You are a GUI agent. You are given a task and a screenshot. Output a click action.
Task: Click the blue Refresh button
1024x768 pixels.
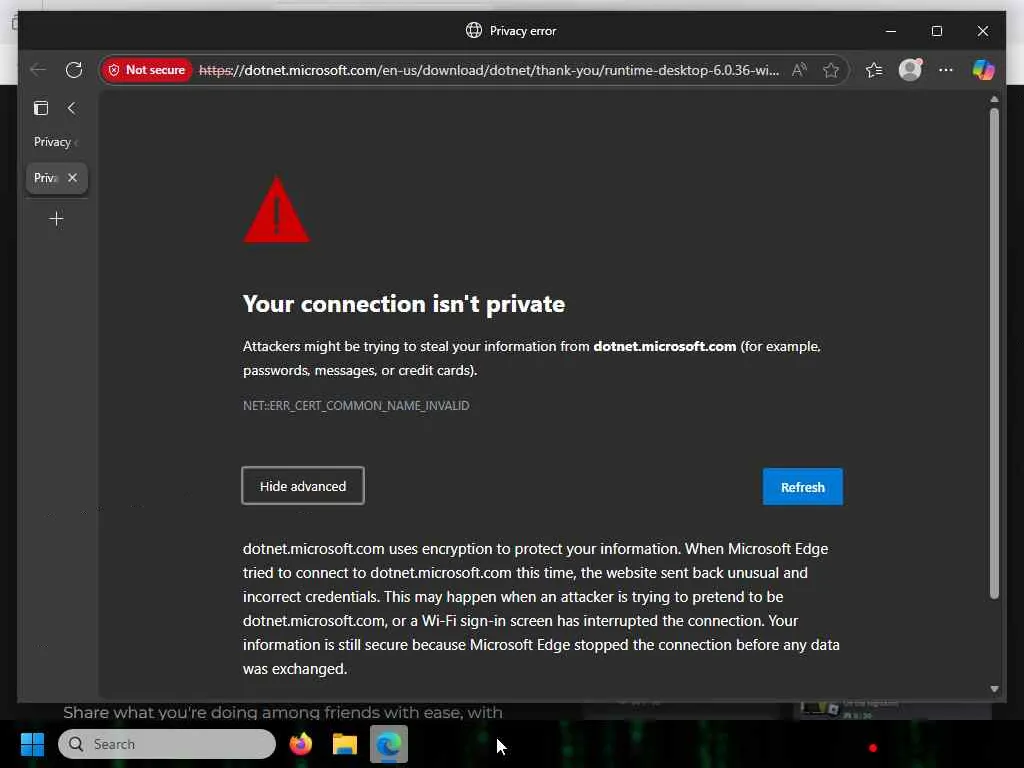803,487
